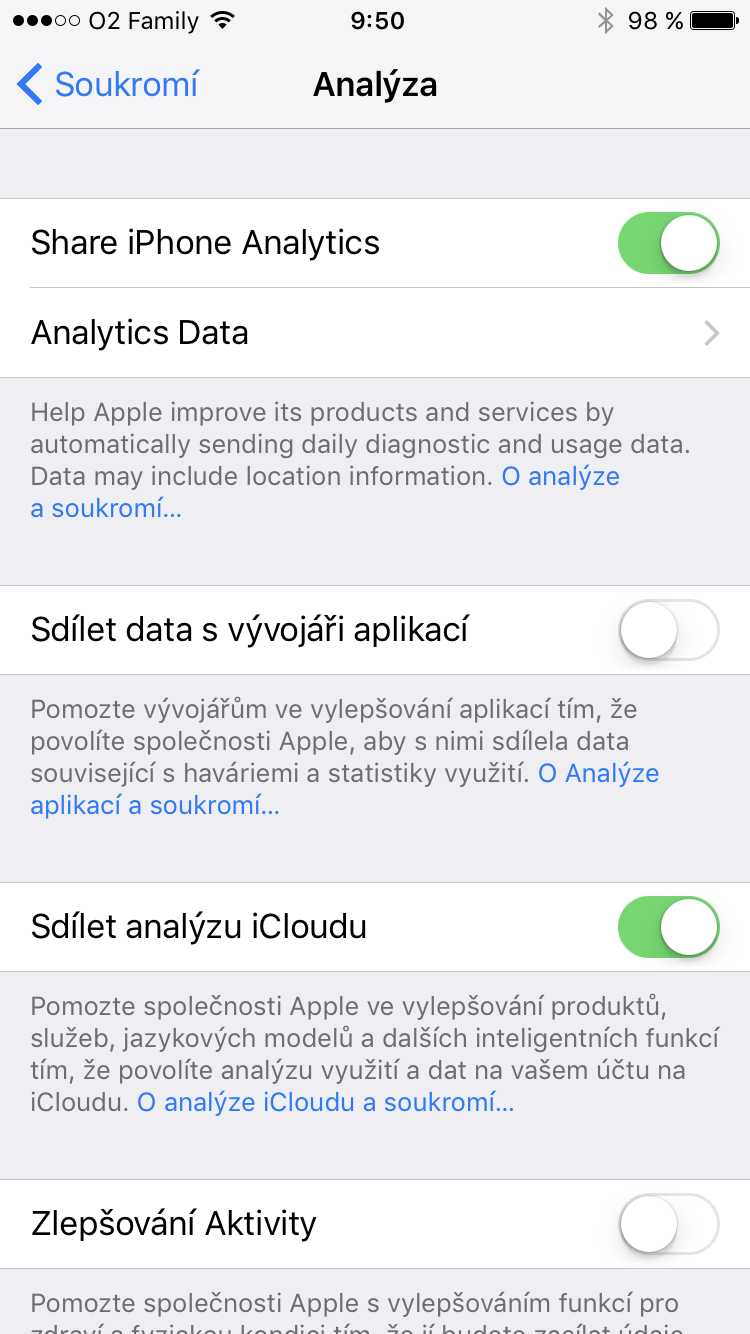Tap the Analýza page title
The width and height of the screenshot is (750, 1334).
(375, 85)
